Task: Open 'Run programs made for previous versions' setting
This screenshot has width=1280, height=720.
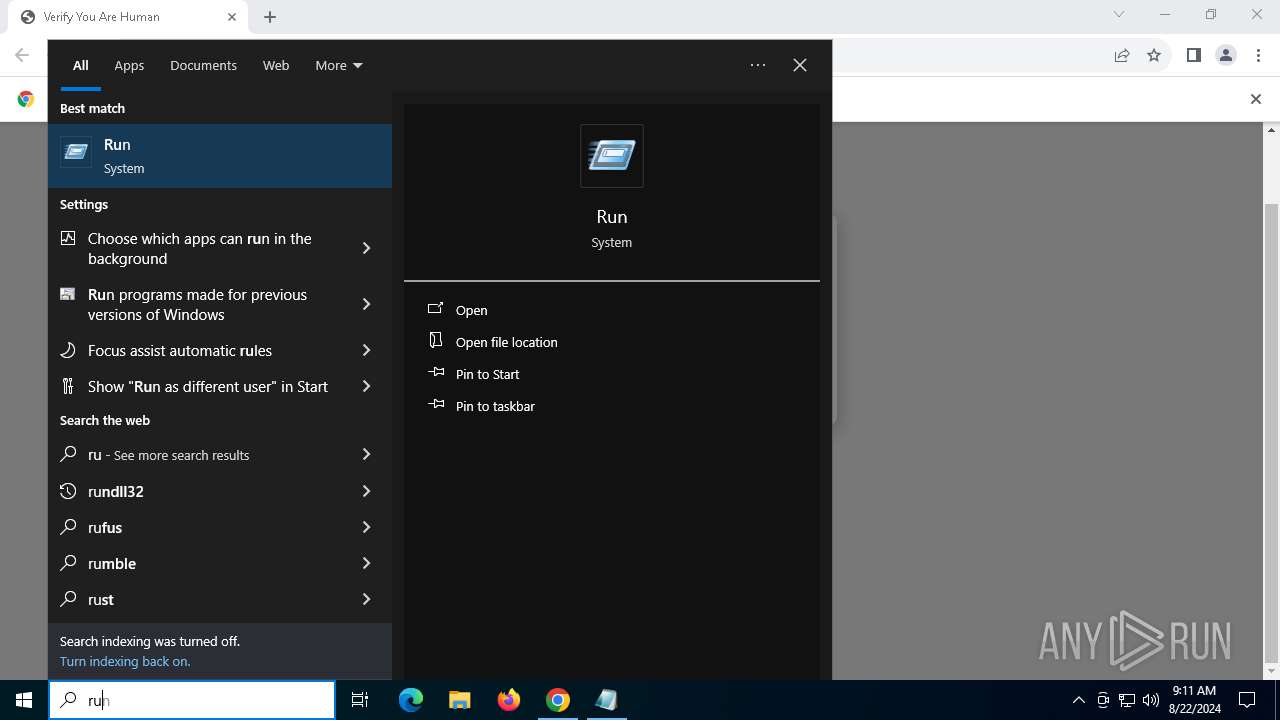Action: pyautogui.click(x=200, y=304)
